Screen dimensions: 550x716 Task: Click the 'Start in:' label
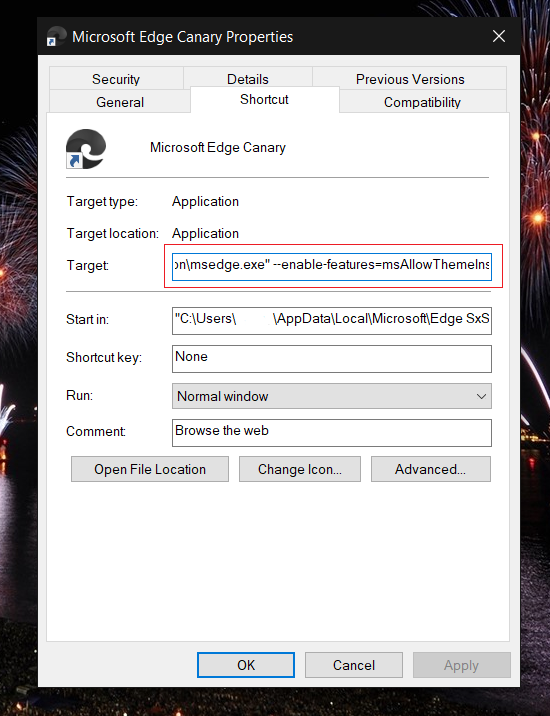(x=88, y=319)
